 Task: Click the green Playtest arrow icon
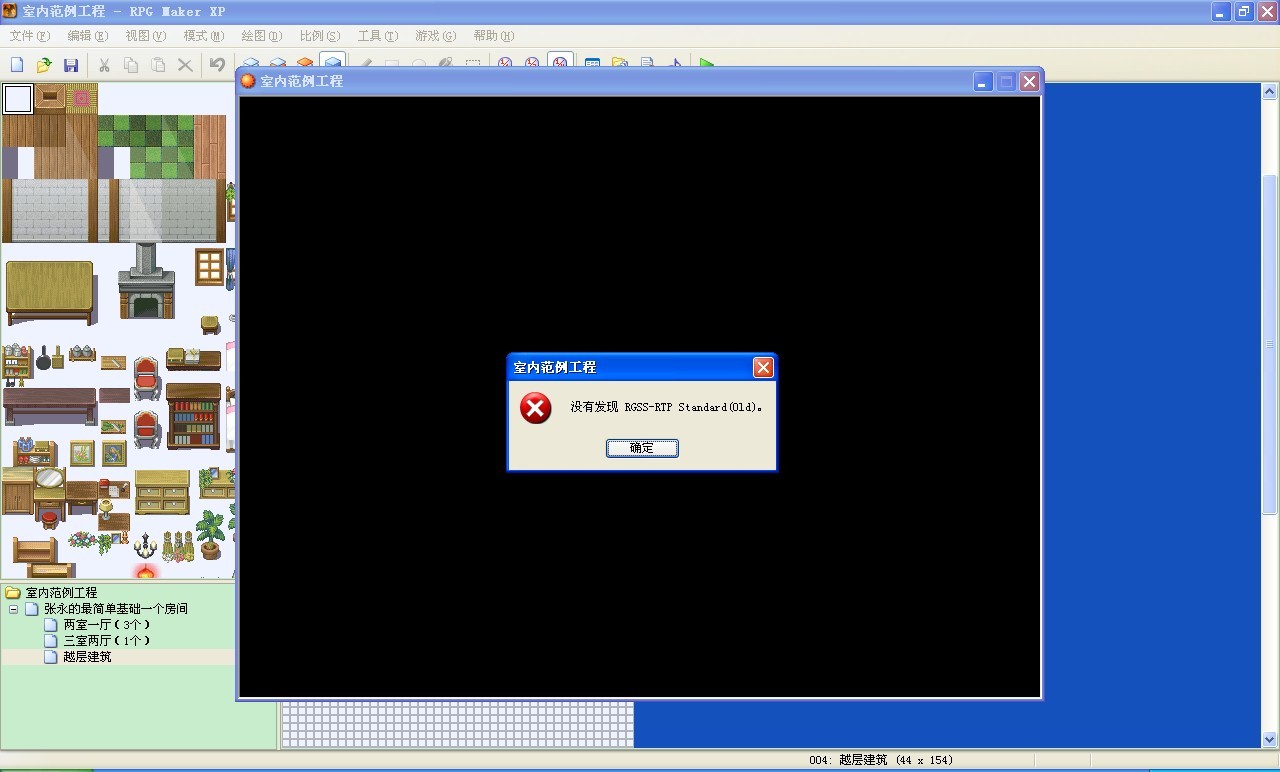tap(707, 63)
